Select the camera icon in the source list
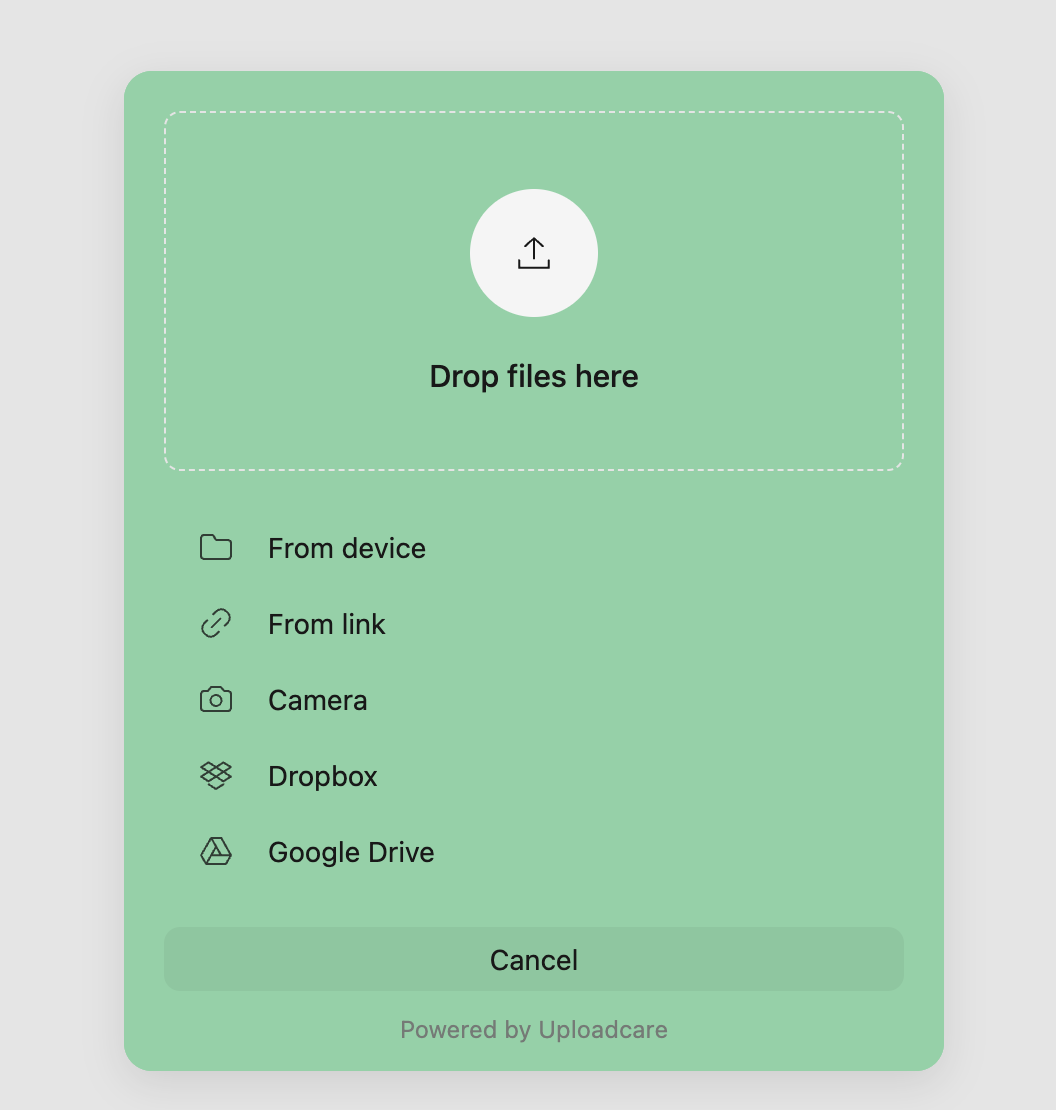The height and width of the screenshot is (1110, 1056). click(x=215, y=700)
